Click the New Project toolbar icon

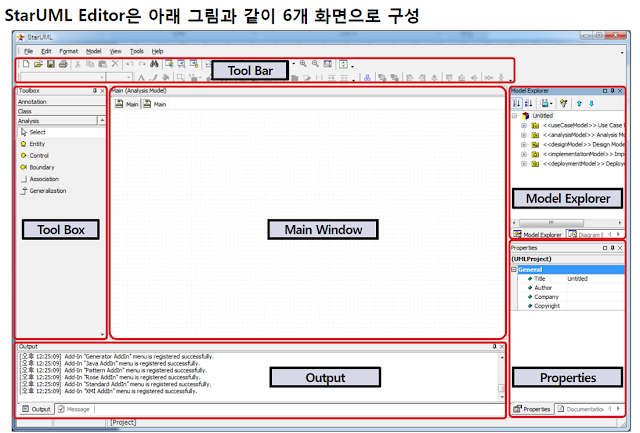[x=26, y=64]
